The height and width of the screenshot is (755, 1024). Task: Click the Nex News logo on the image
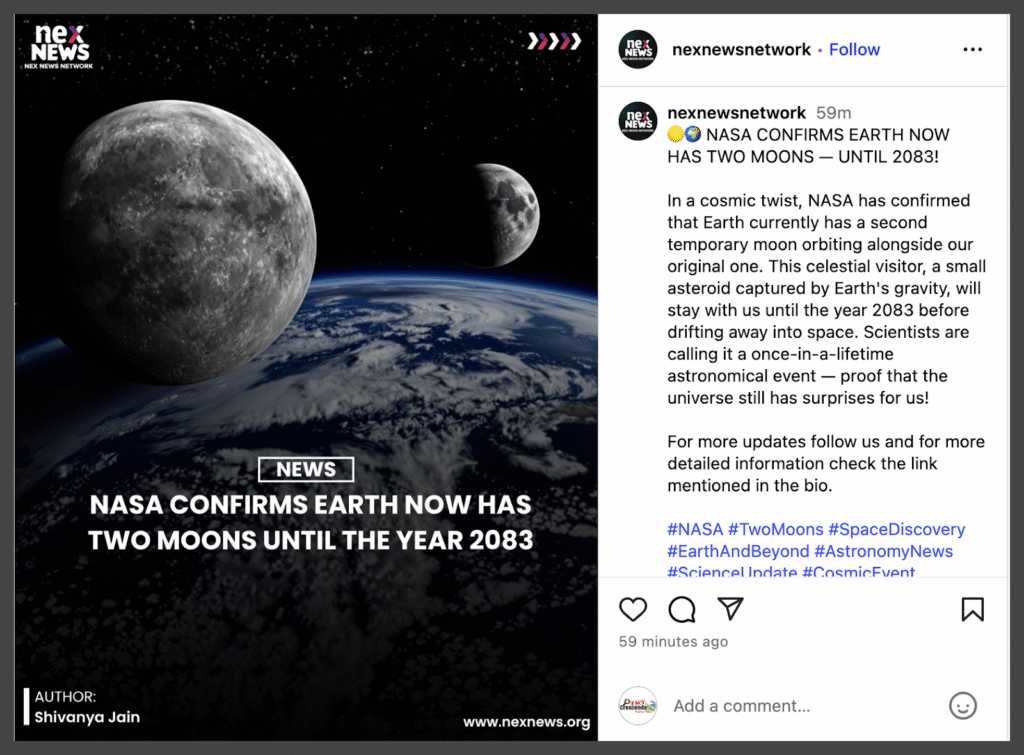tap(60, 47)
